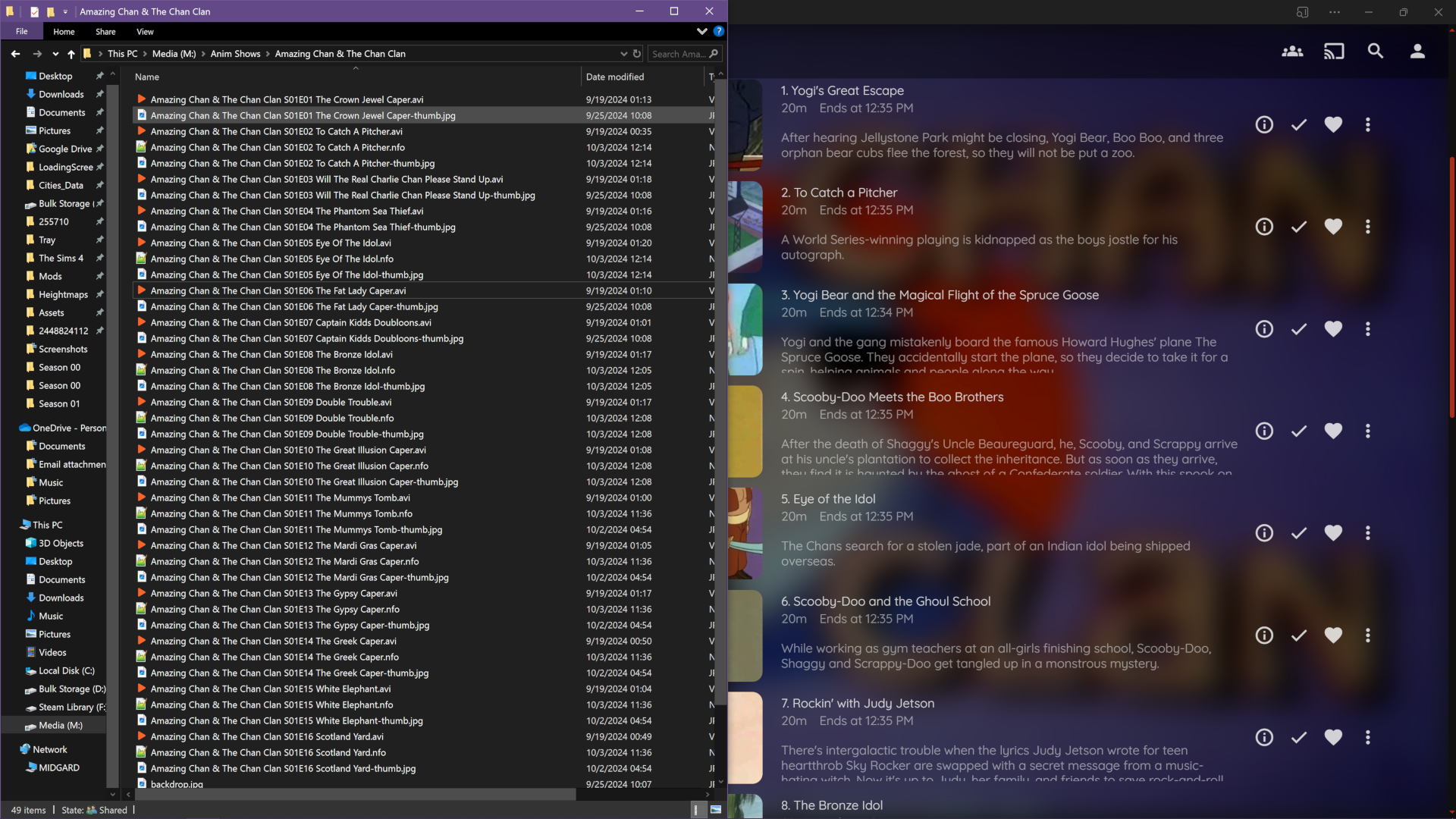The height and width of the screenshot is (819, 1456).
Task: Click the horizontal scrollbar in file list
Action: pos(356,794)
